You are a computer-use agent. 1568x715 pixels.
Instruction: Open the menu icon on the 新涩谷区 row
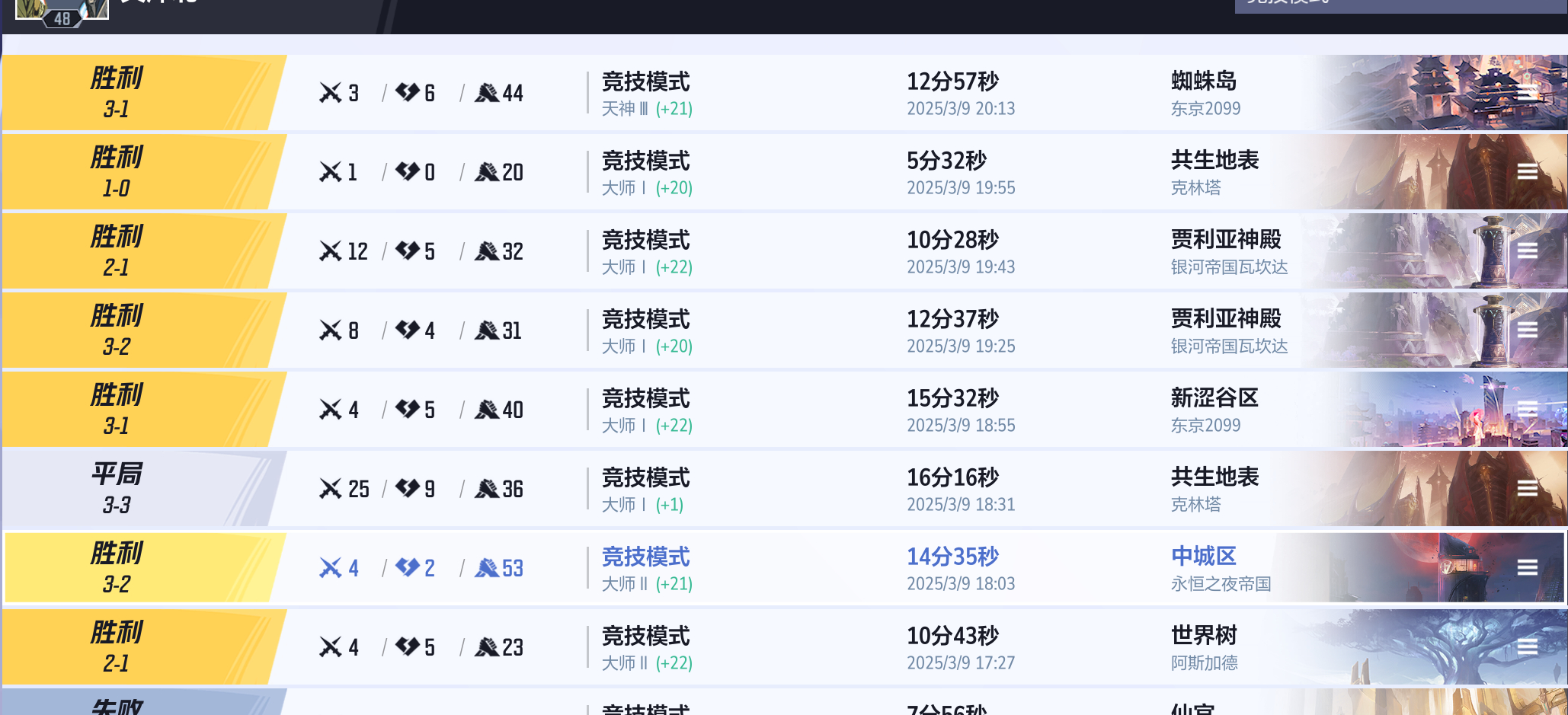click(x=1527, y=409)
